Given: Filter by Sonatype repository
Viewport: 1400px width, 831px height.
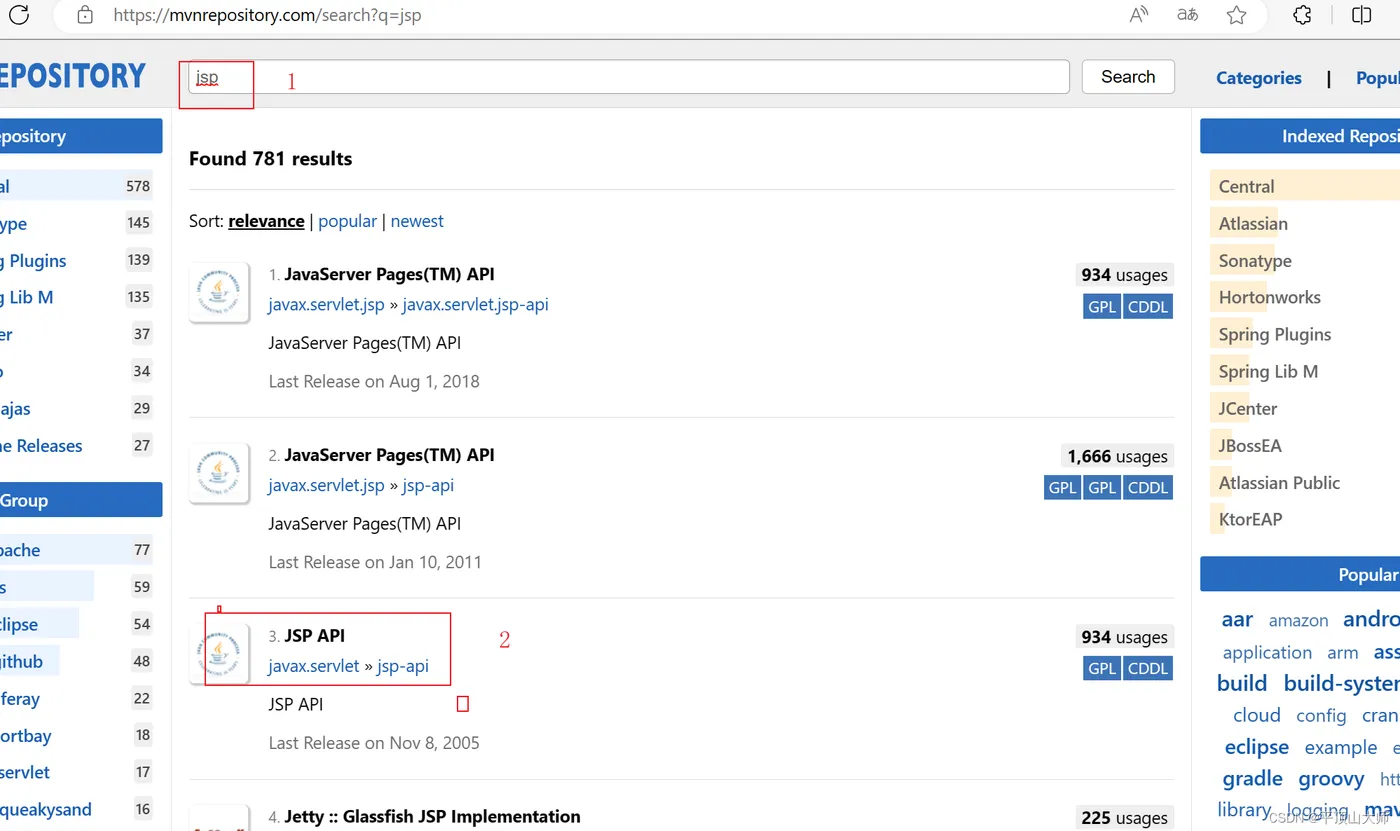Looking at the screenshot, I should click(1255, 261).
